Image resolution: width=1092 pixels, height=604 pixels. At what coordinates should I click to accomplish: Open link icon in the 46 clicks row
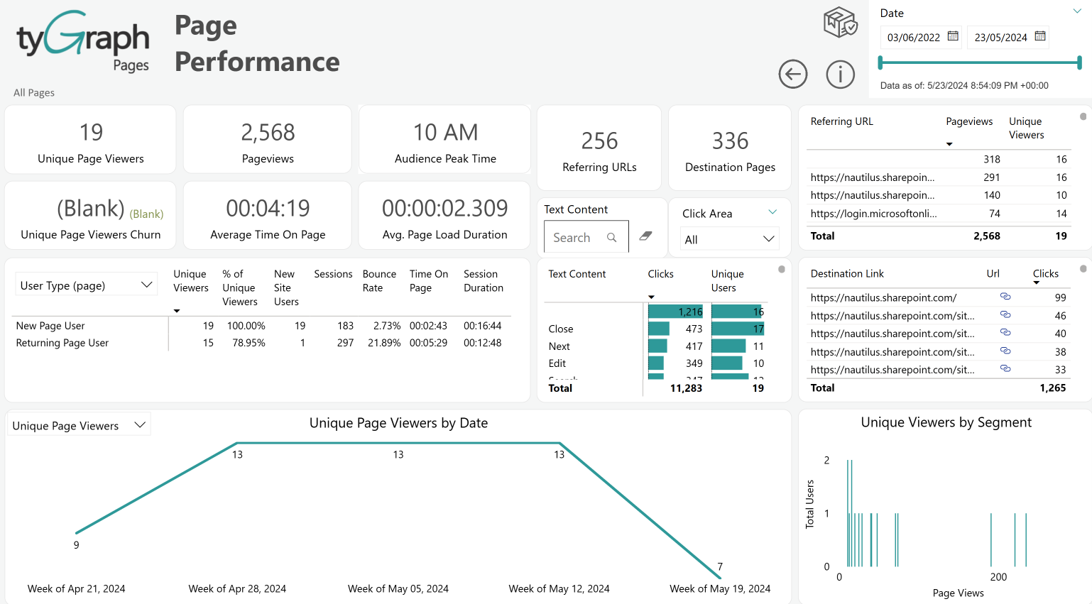coord(1005,315)
